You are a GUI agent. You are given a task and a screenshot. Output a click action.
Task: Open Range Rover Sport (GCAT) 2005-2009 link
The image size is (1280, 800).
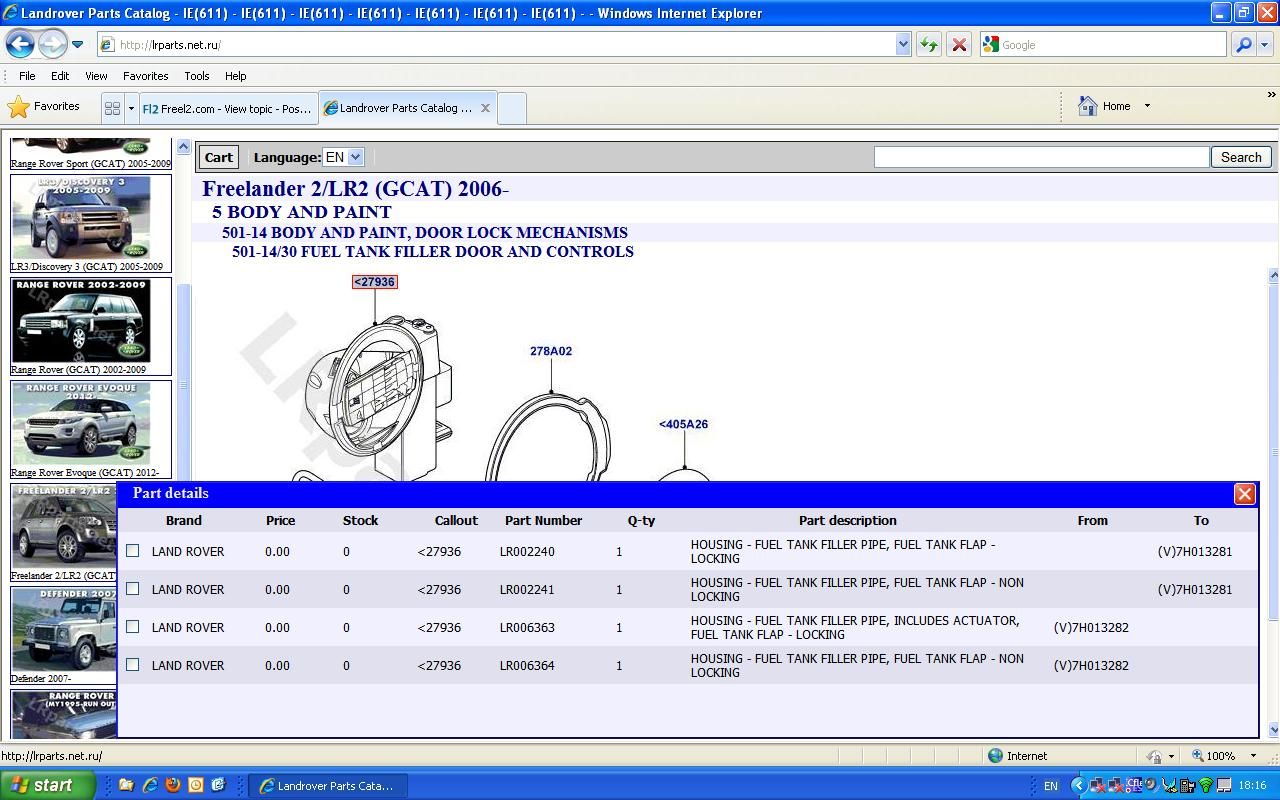[x=90, y=164]
